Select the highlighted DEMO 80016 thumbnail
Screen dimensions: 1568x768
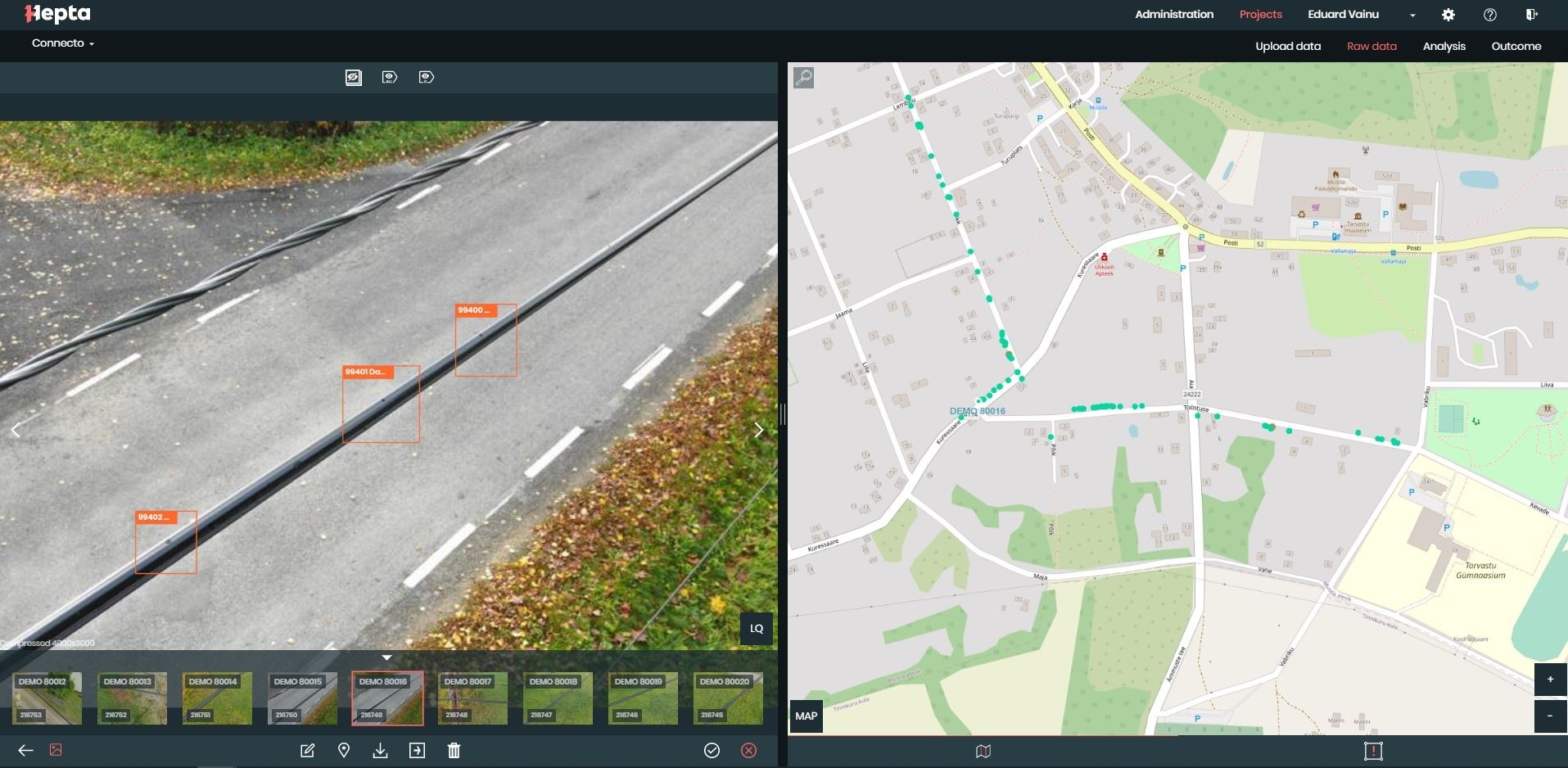(387, 698)
